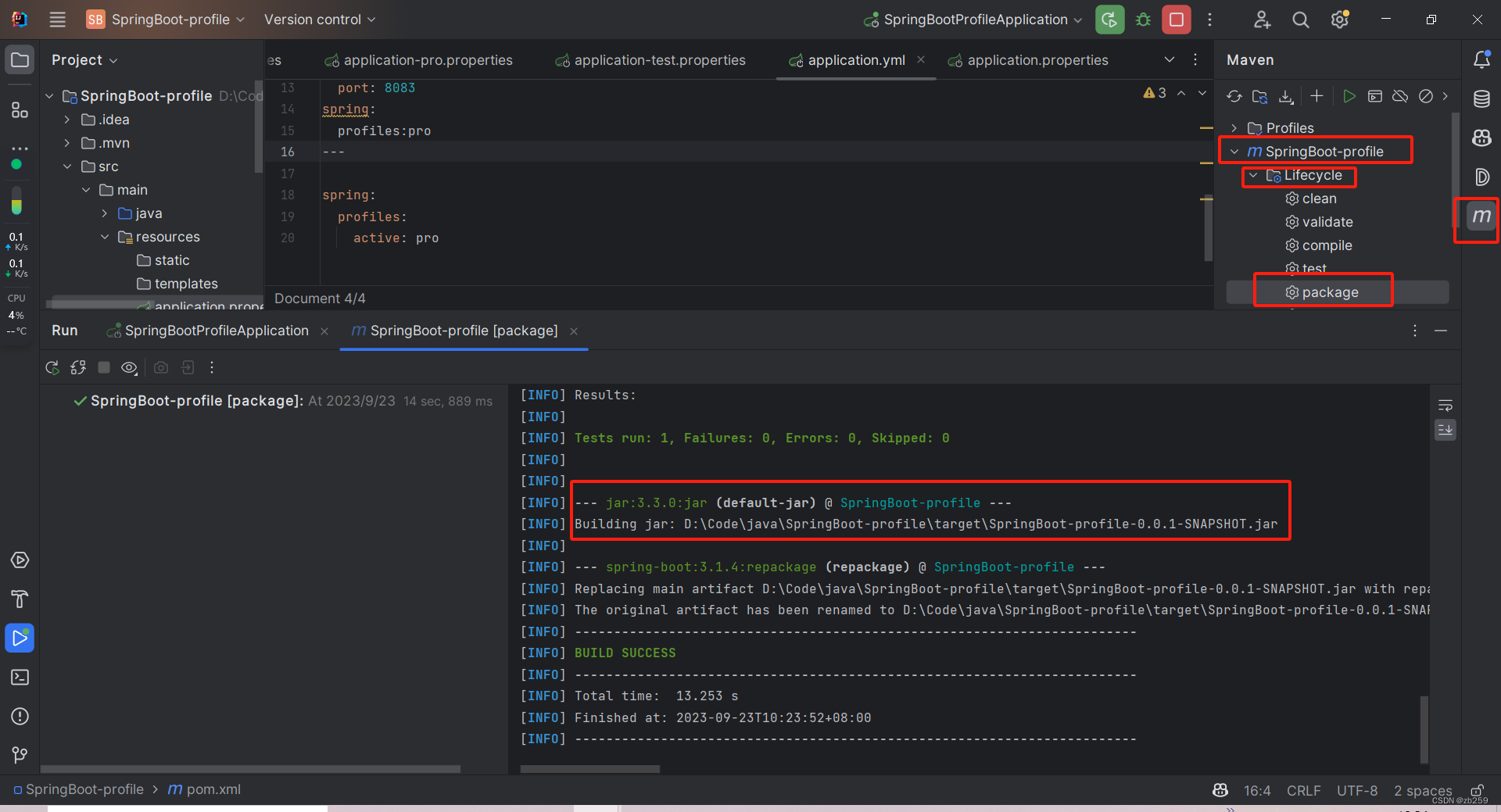Stop the running application (red square)
The width and height of the screenshot is (1501, 812).
pos(1176,20)
